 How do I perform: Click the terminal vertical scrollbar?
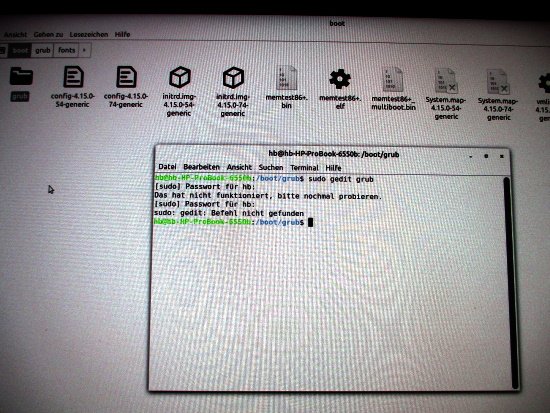pyautogui.click(x=510, y=282)
